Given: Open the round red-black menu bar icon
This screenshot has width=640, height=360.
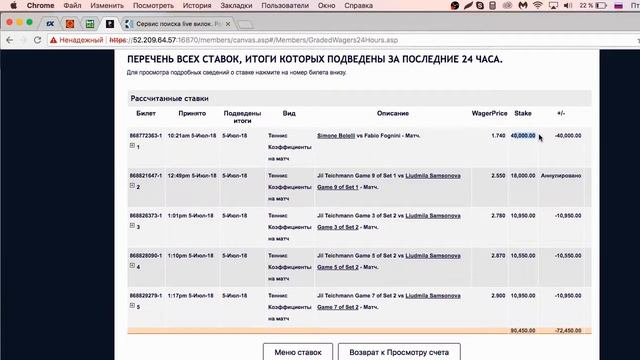Looking at the screenshot, I should coord(455,5).
